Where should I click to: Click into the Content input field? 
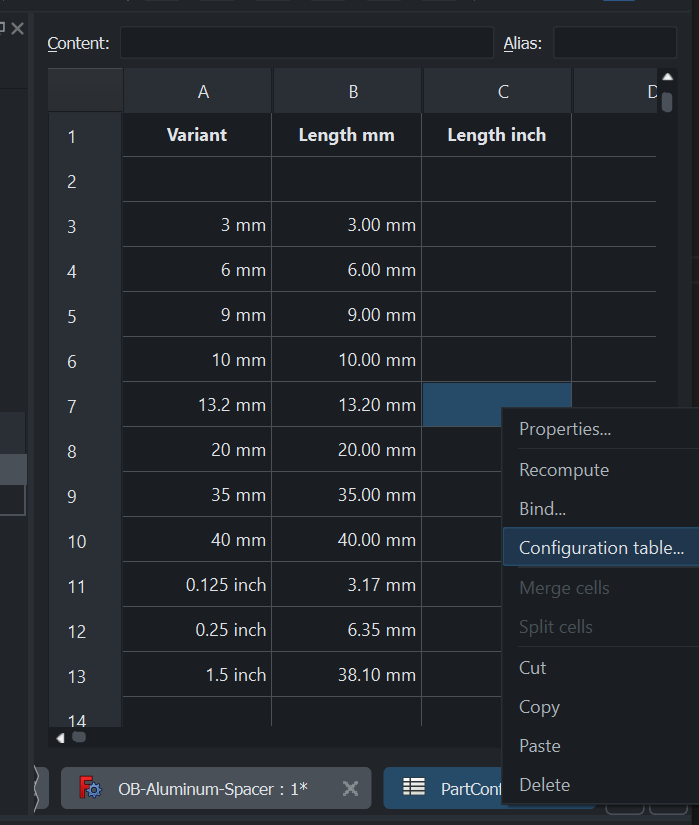coord(307,43)
